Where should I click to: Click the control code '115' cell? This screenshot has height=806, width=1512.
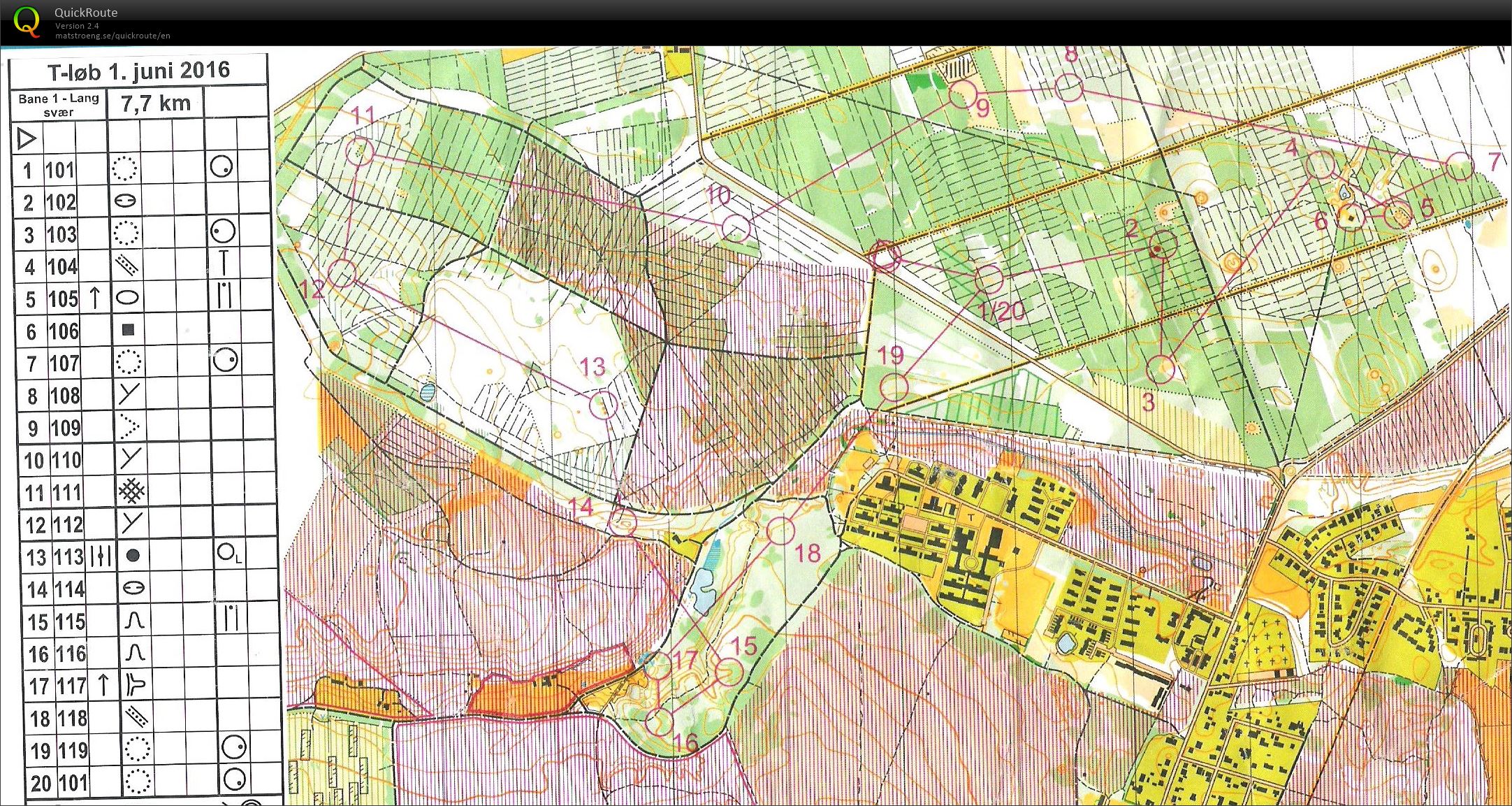70,621
